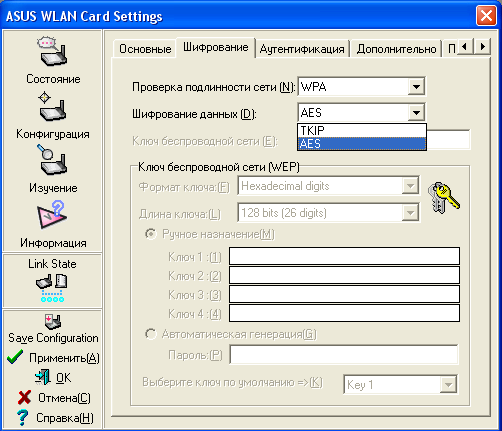Toggle the data encryption AES dropdown arrow
Viewport: 502px width, 431px height.
point(416,113)
